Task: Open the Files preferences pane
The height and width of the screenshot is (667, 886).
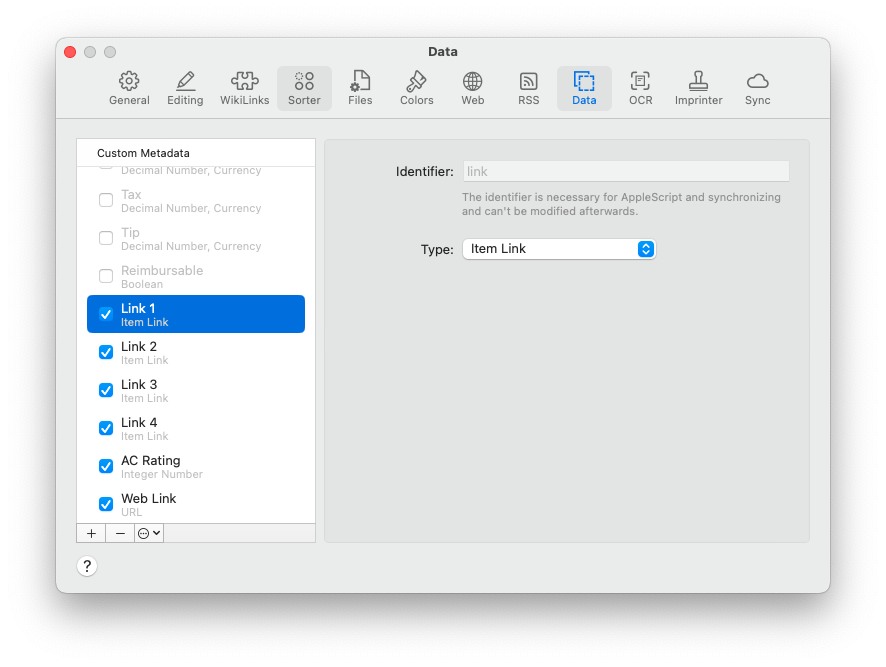Action: click(360, 89)
